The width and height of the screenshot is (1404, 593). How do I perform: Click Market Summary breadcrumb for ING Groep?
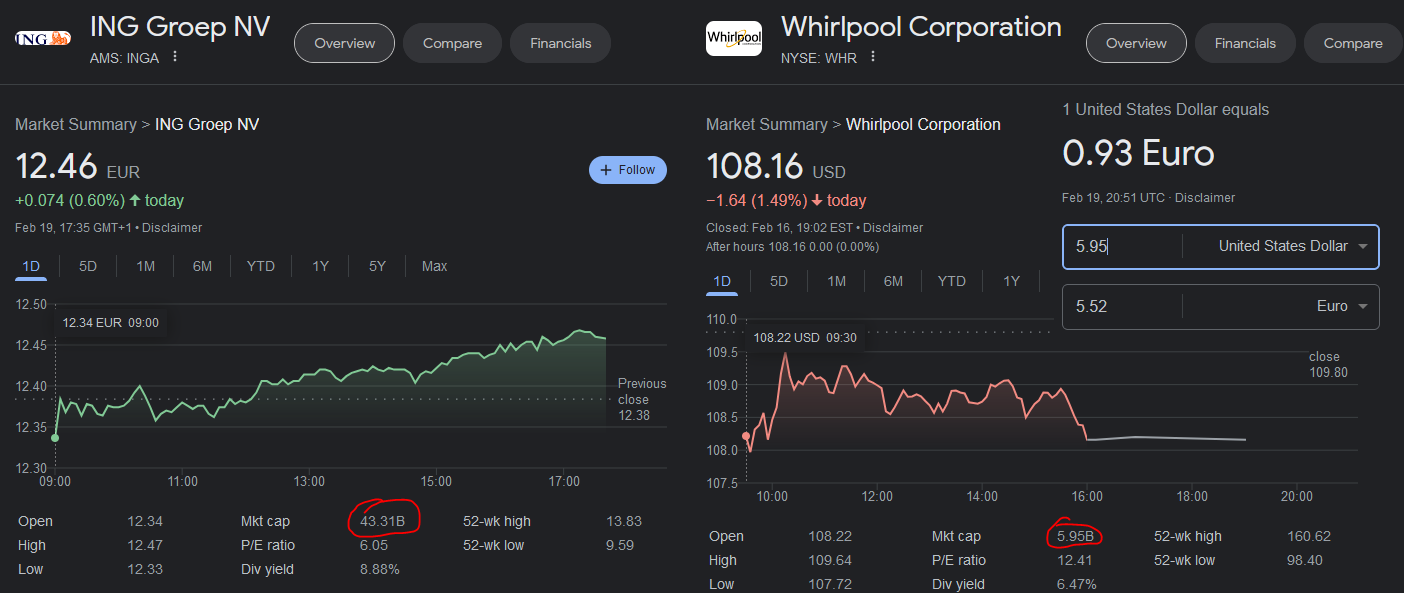pos(76,124)
